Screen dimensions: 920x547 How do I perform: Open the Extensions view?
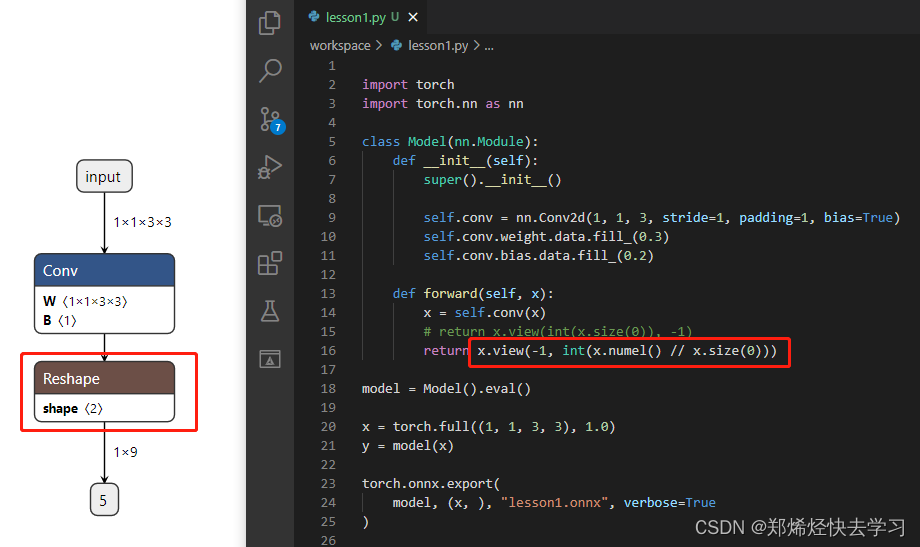[270, 264]
